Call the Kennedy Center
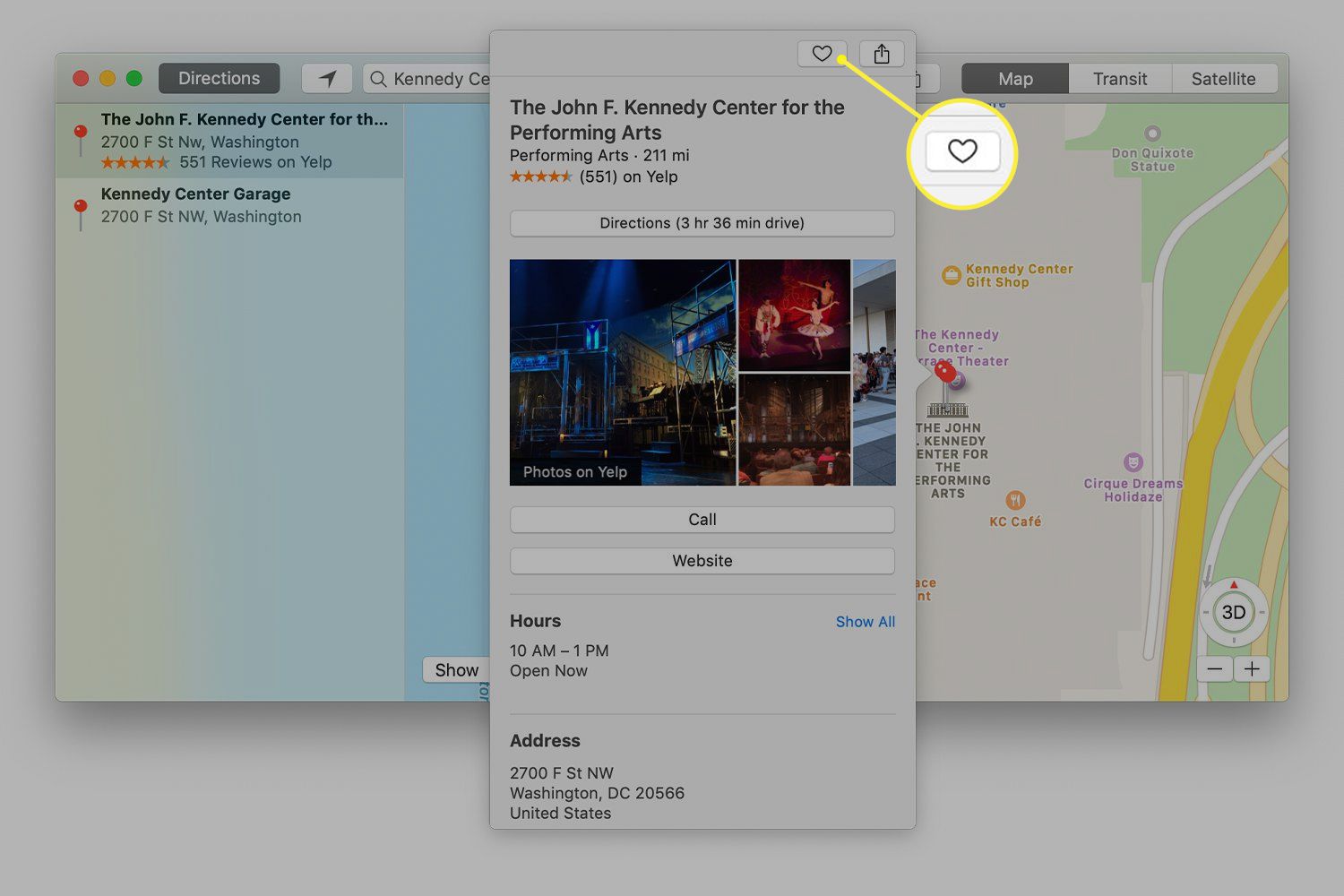 [702, 520]
